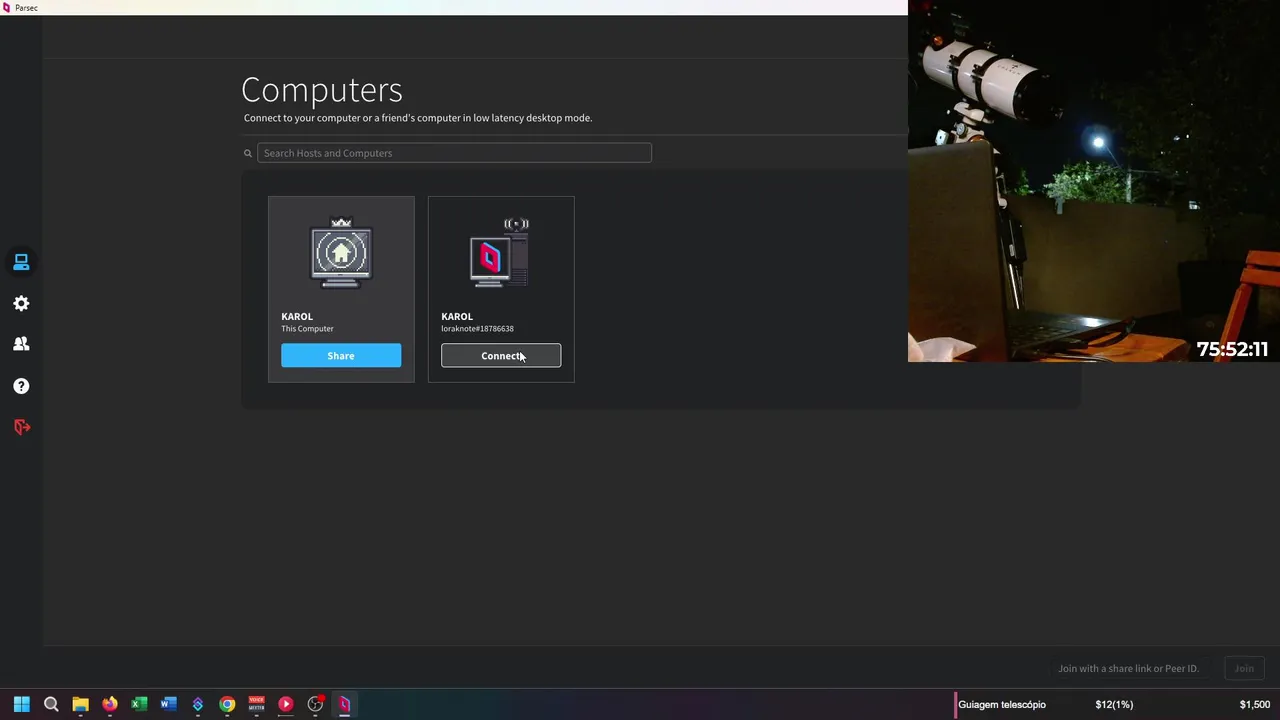Connect to KAROL loraknote computer
The height and width of the screenshot is (720, 1280).
[501, 356]
